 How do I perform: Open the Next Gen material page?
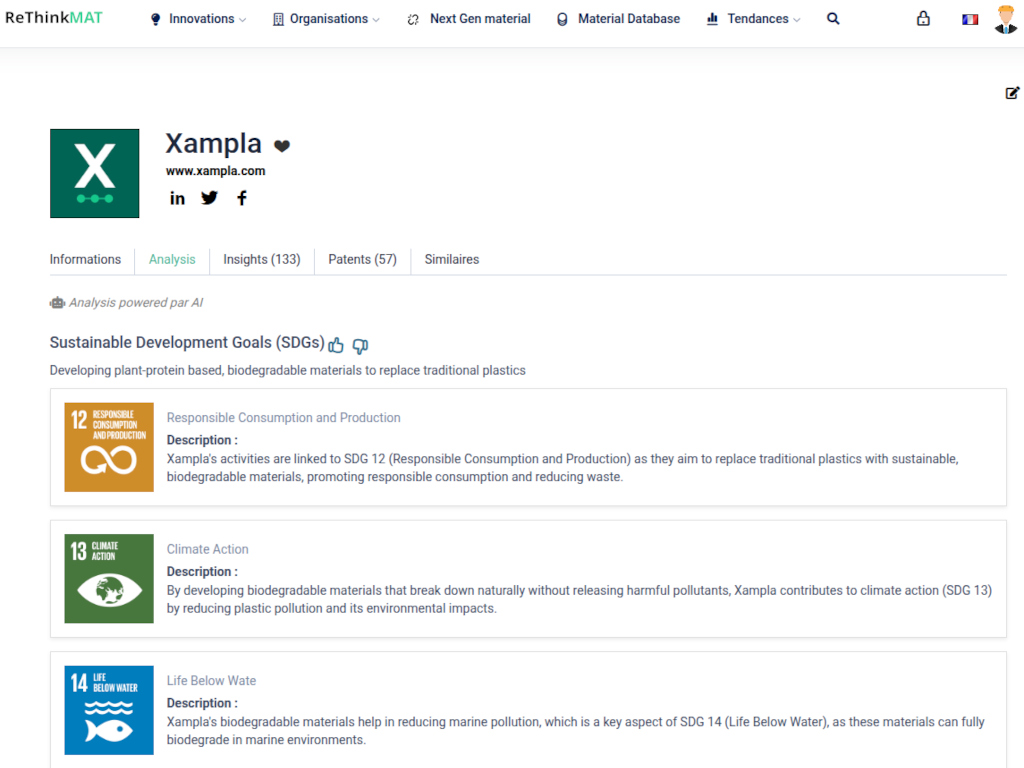(468, 19)
